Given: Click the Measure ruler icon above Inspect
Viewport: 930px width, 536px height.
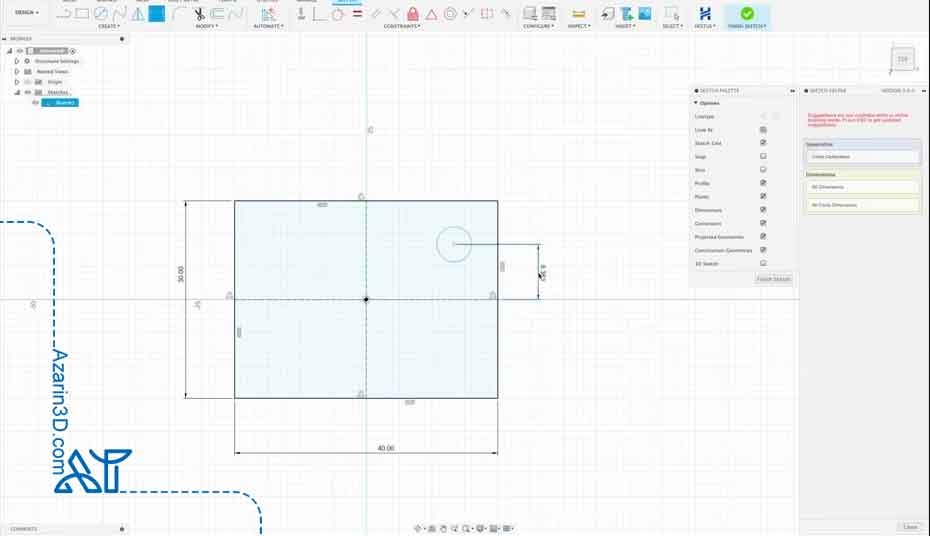Looking at the screenshot, I should point(578,14).
